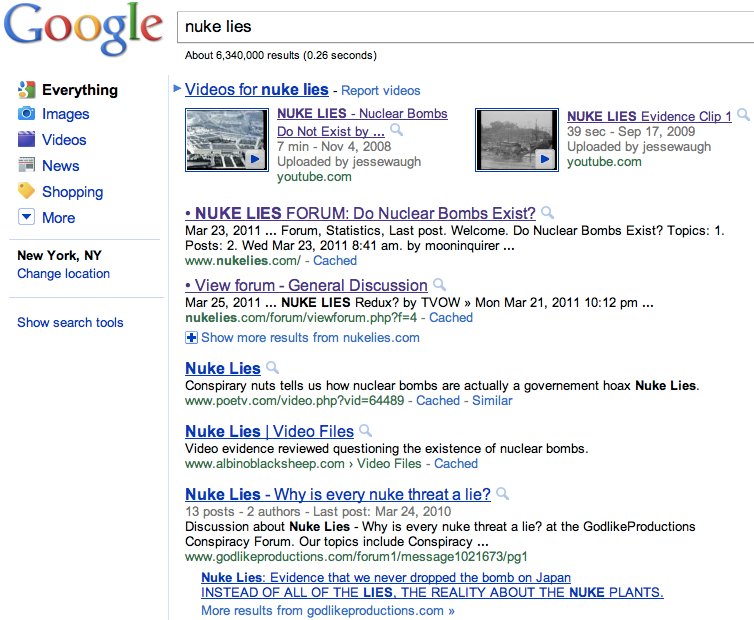Select the Everything search category
This screenshot has width=754, height=620.
[x=80, y=90]
